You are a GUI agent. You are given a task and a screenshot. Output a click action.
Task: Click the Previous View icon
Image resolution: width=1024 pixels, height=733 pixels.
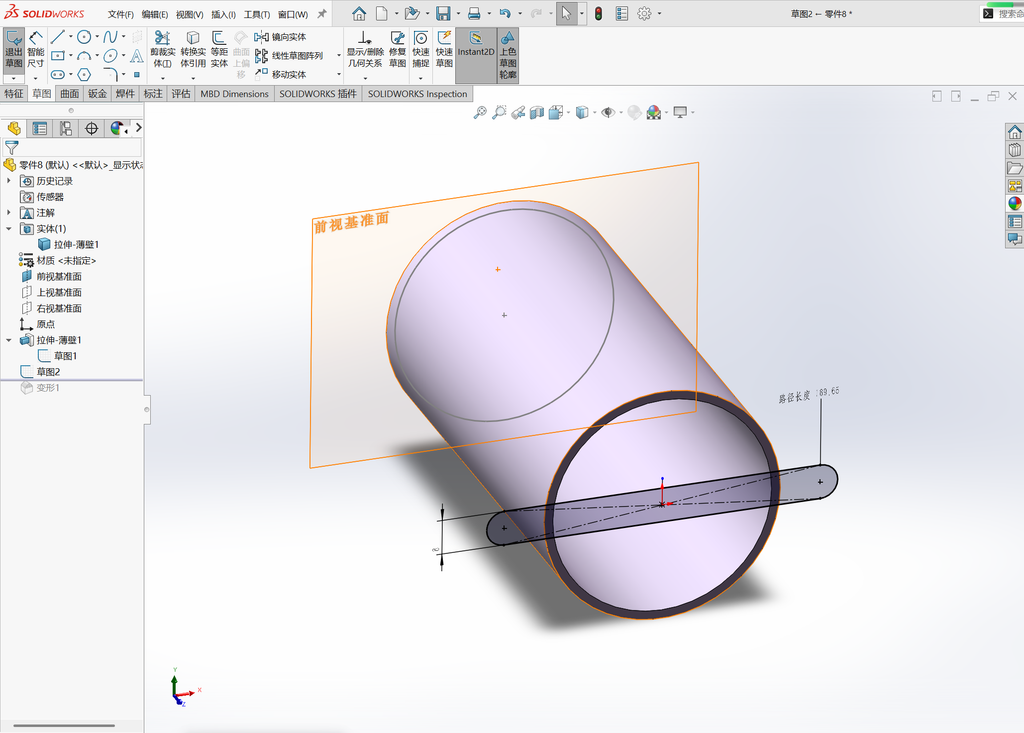click(518, 112)
